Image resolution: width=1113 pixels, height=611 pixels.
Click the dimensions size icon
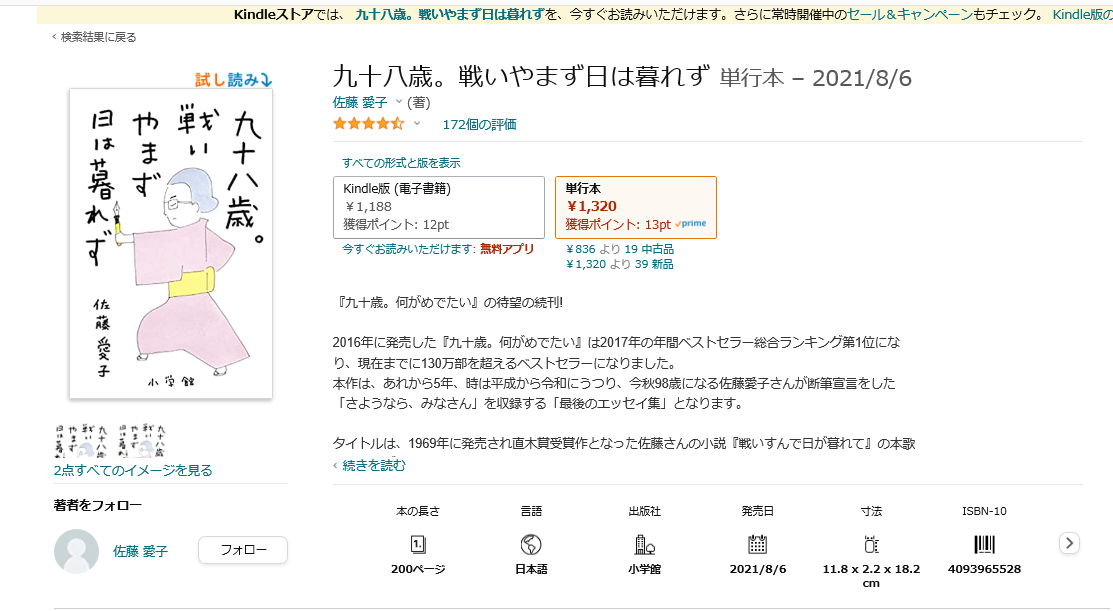click(871, 544)
